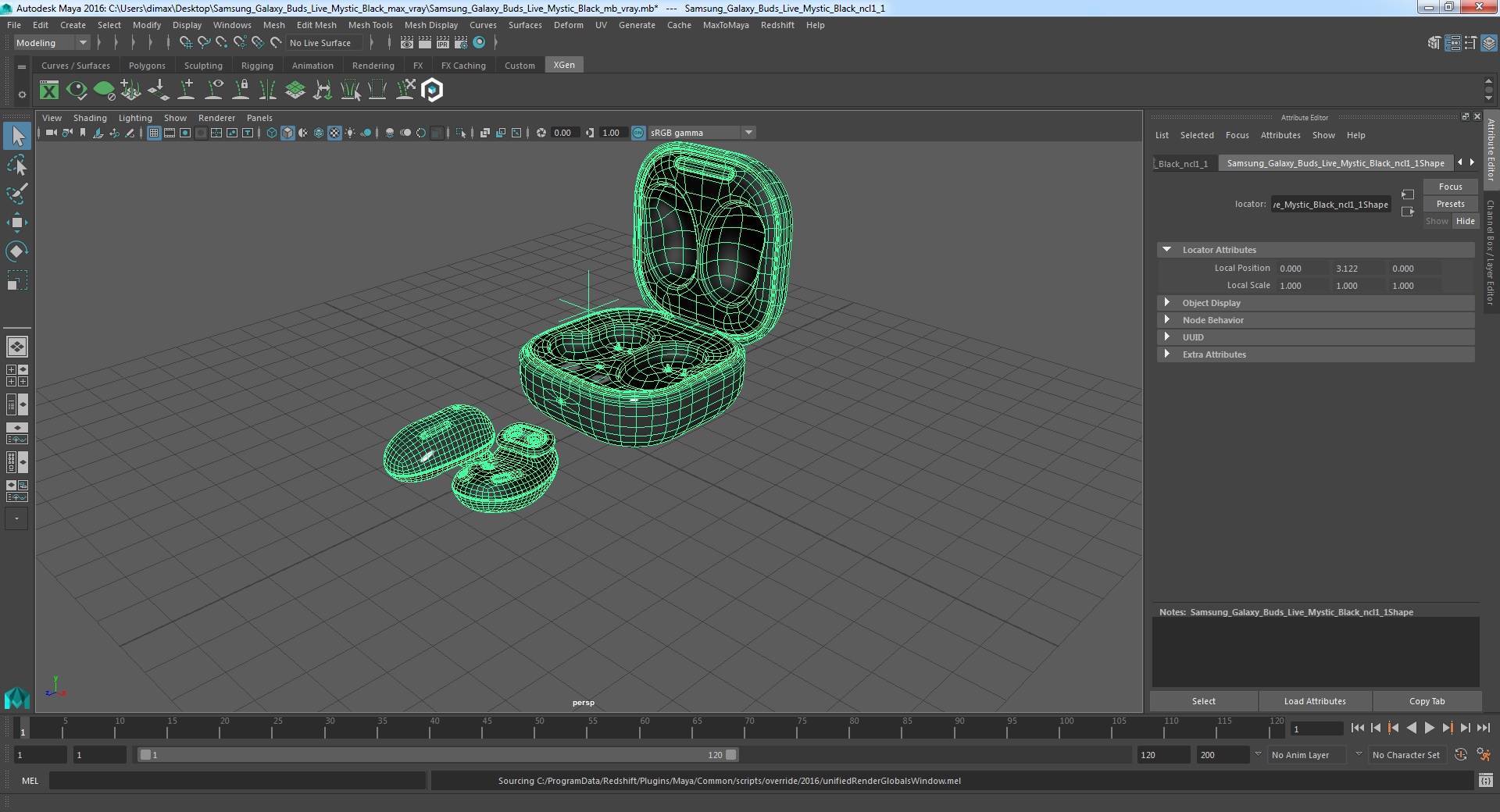Choose the Lasso select tool
This screenshot has width=1500, height=812.
tap(17, 166)
